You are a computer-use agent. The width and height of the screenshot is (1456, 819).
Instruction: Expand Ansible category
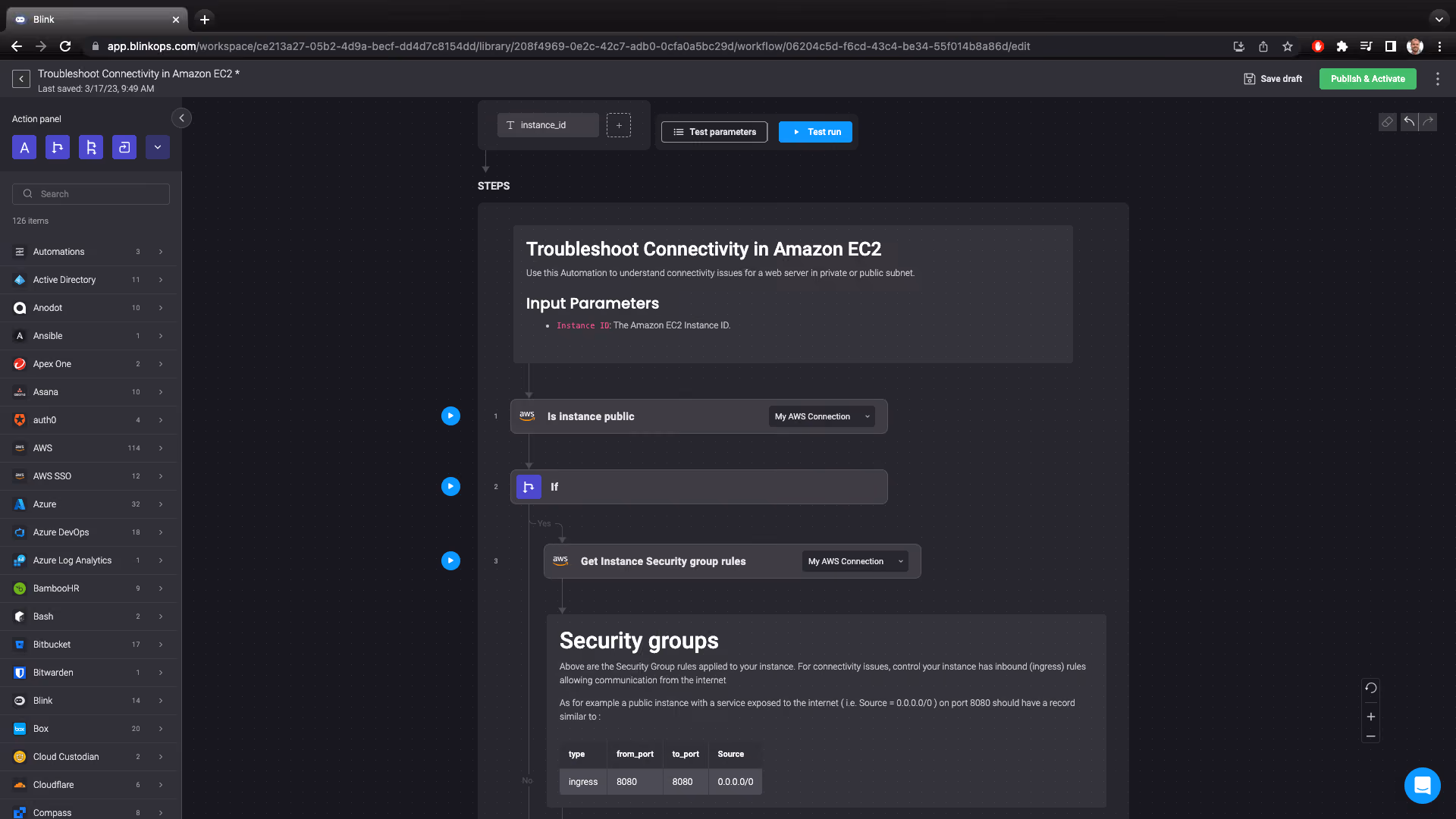pyautogui.click(x=88, y=336)
